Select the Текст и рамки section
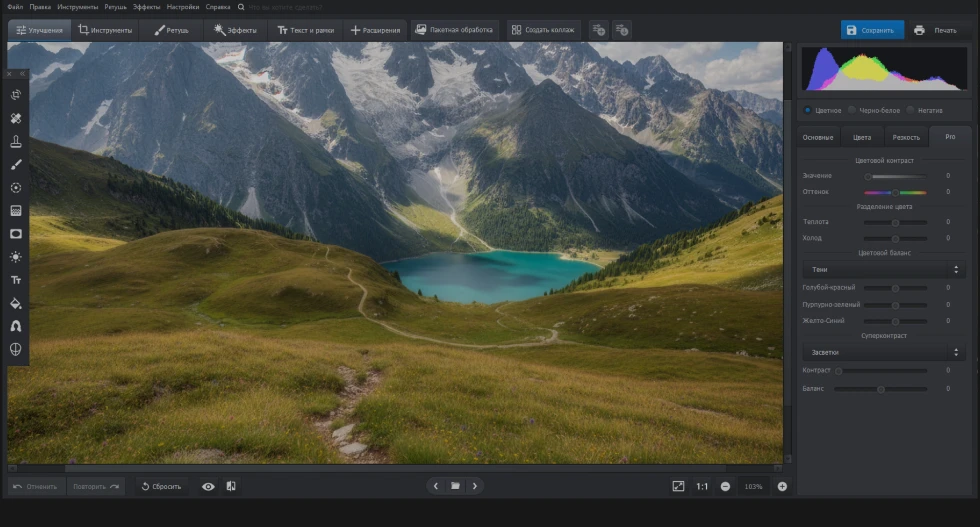The height and width of the screenshot is (527, 980). pyautogui.click(x=306, y=30)
